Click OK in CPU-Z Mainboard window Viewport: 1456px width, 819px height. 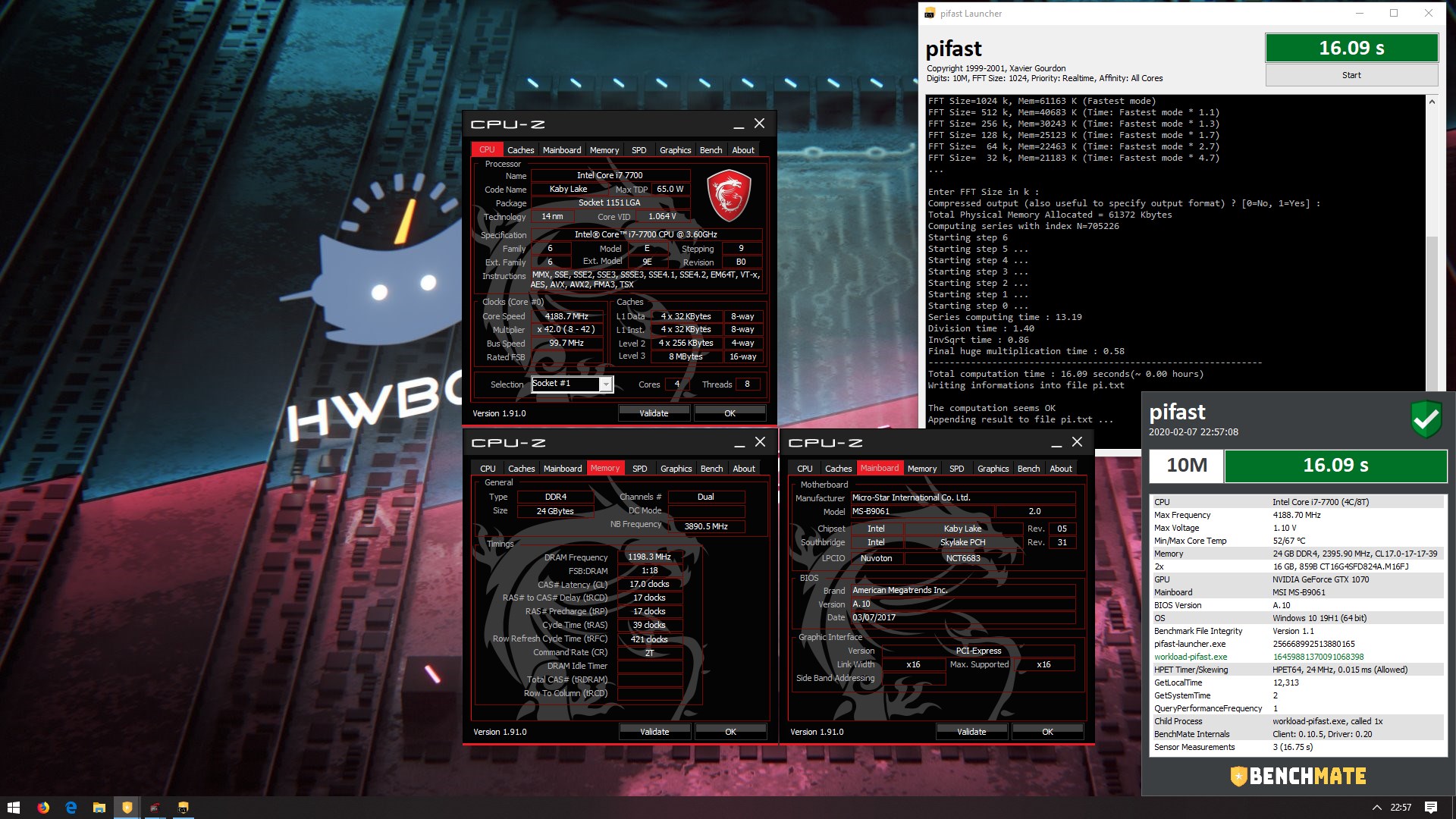tap(1047, 732)
